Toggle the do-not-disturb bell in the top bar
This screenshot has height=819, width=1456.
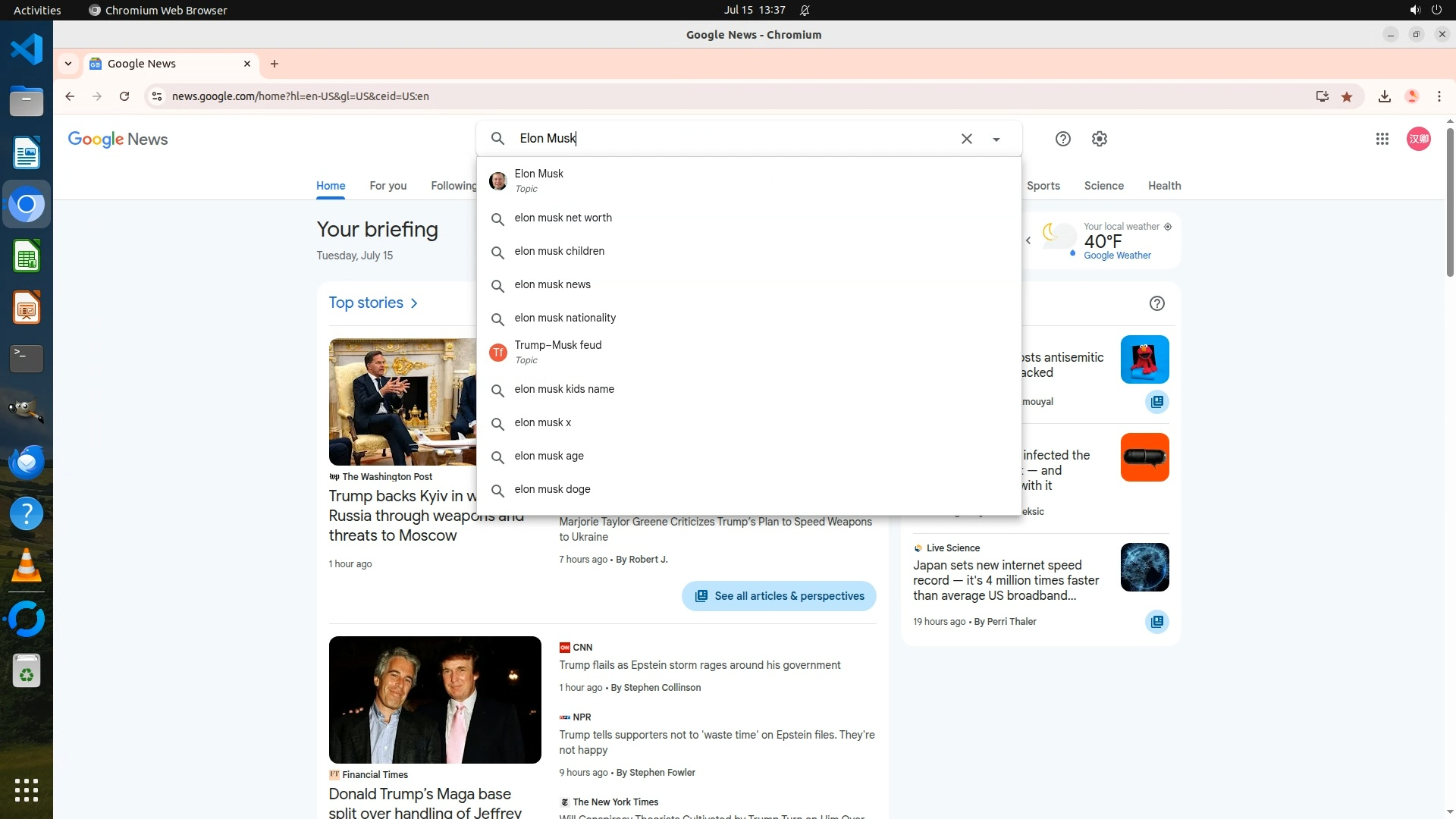805,11
